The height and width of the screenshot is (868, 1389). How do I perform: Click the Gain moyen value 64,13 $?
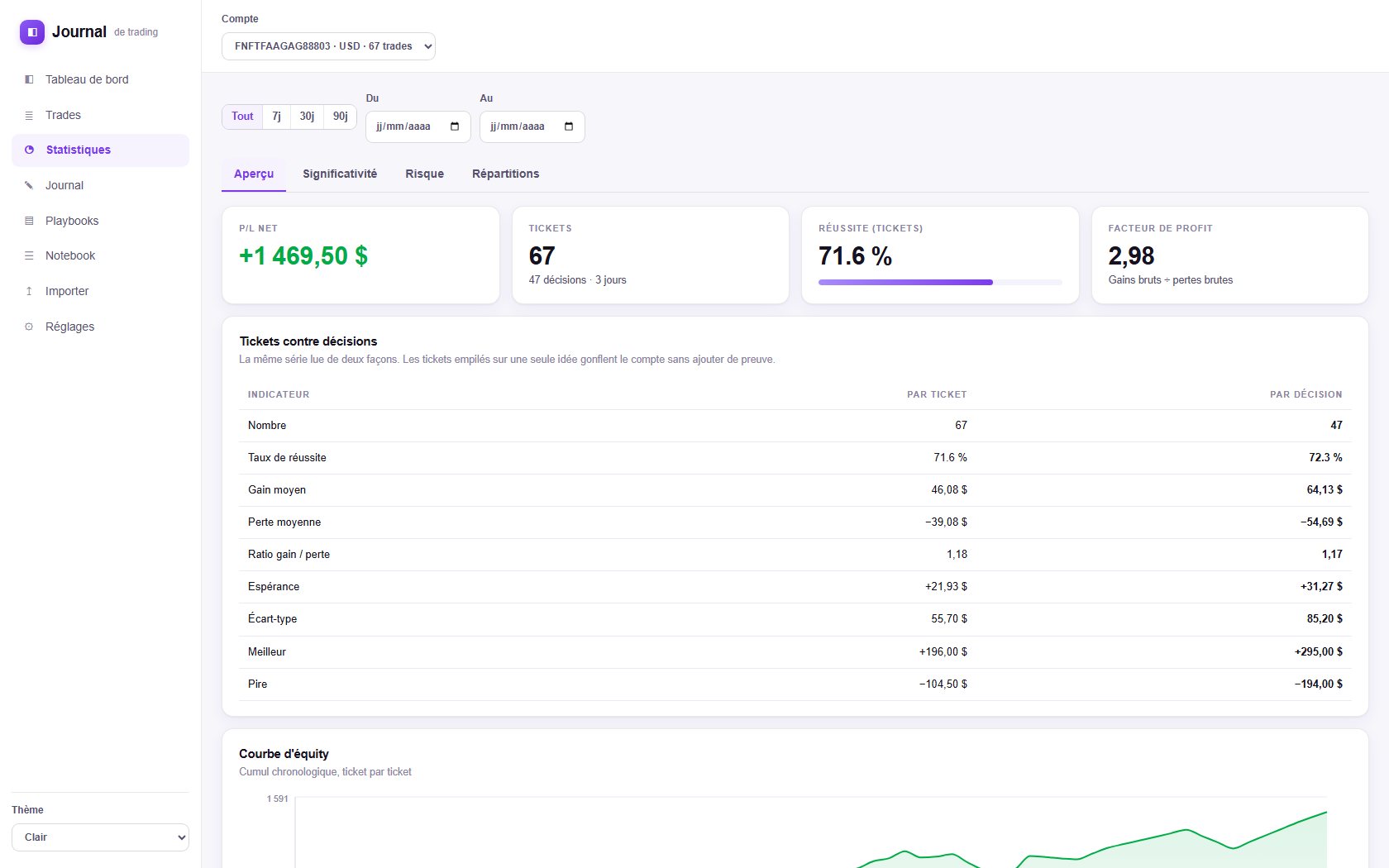(1325, 490)
